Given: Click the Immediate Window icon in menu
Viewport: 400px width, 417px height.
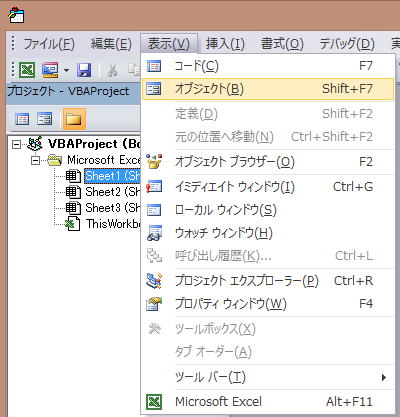Looking at the screenshot, I should click(154, 187).
